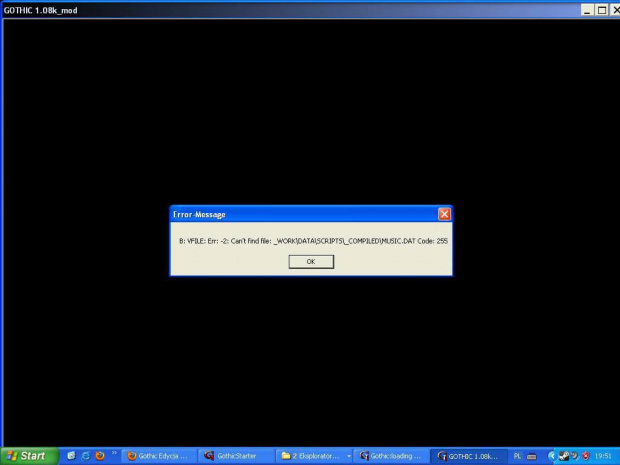Switch to the Gothic:loading taskbar window
Image resolution: width=620 pixels, height=465 pixels.
(x=391, y=456)
